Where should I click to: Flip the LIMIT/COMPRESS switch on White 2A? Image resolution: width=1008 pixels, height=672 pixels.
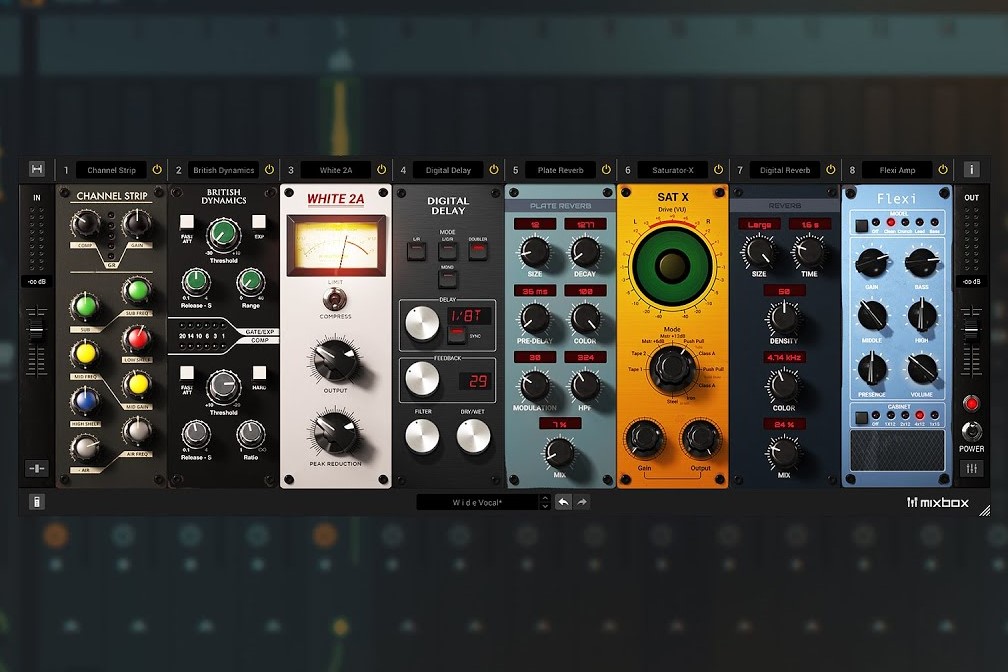(335, 299)
